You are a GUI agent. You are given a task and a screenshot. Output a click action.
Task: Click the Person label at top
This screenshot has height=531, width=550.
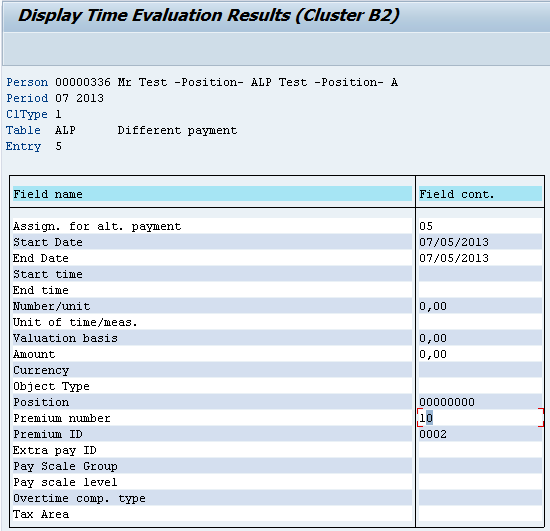coord(27,82)
